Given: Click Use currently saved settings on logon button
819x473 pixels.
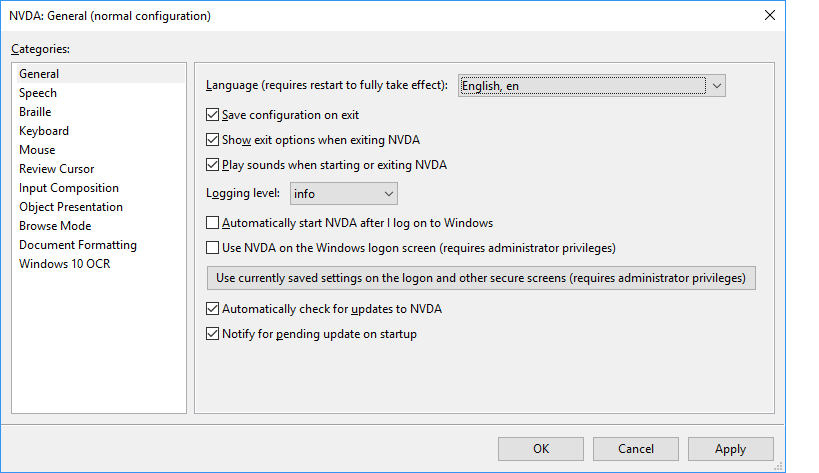Looking at the screenshot, I should tap(481, 278).
